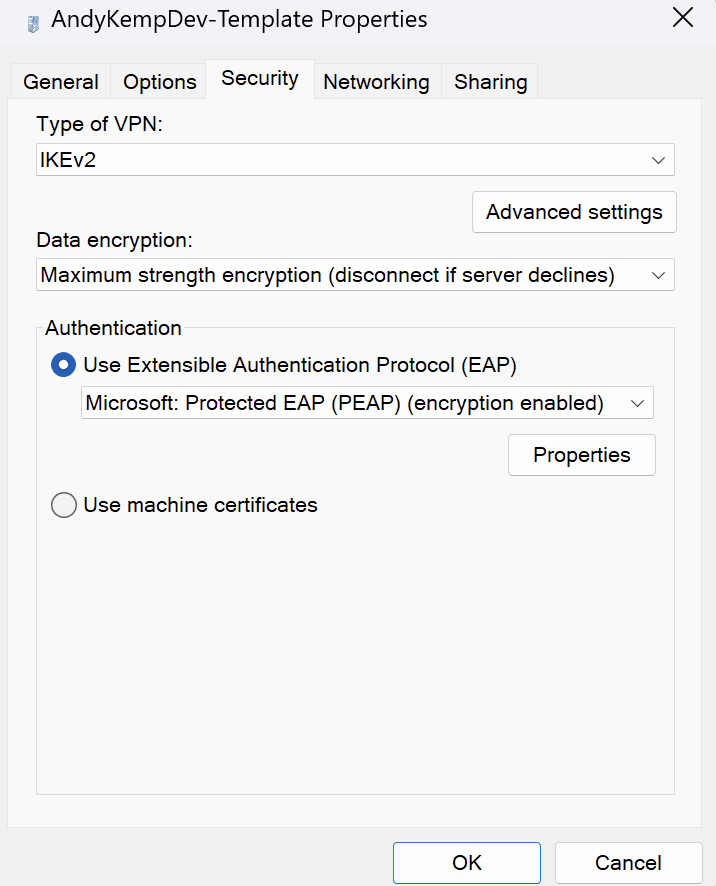Select the Security tab
This screenshot has height=886, width=716.
coord(260,79)
